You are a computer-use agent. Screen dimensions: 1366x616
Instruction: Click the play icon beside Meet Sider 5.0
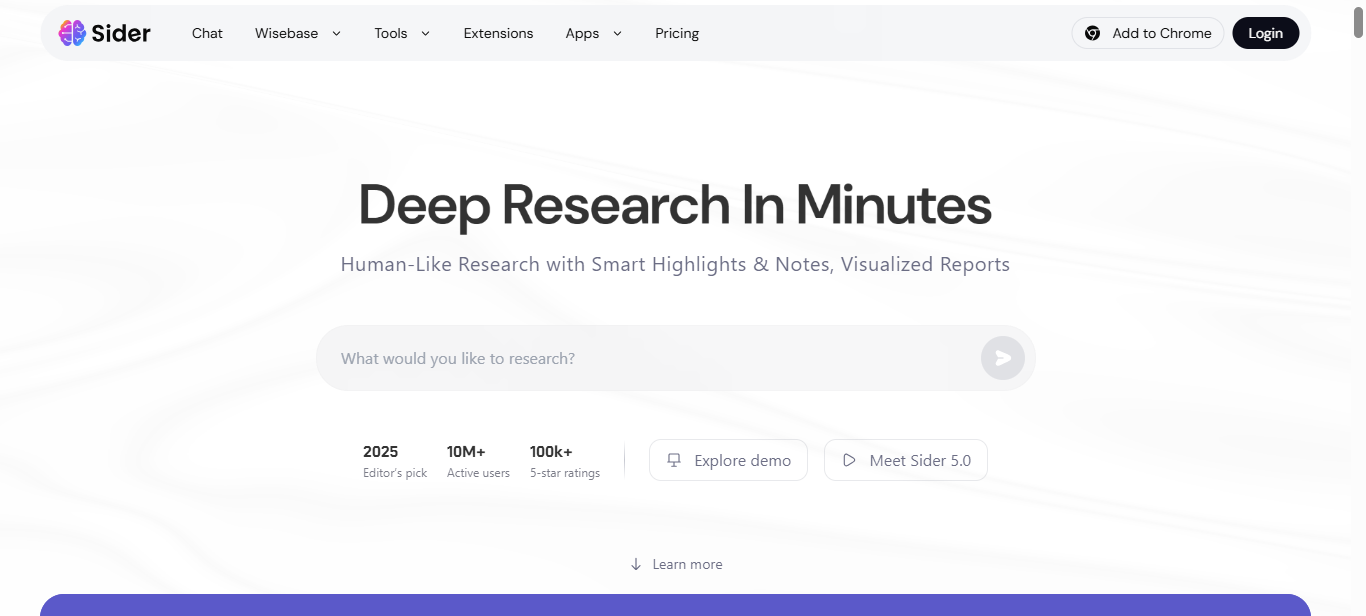click(849, 460)
